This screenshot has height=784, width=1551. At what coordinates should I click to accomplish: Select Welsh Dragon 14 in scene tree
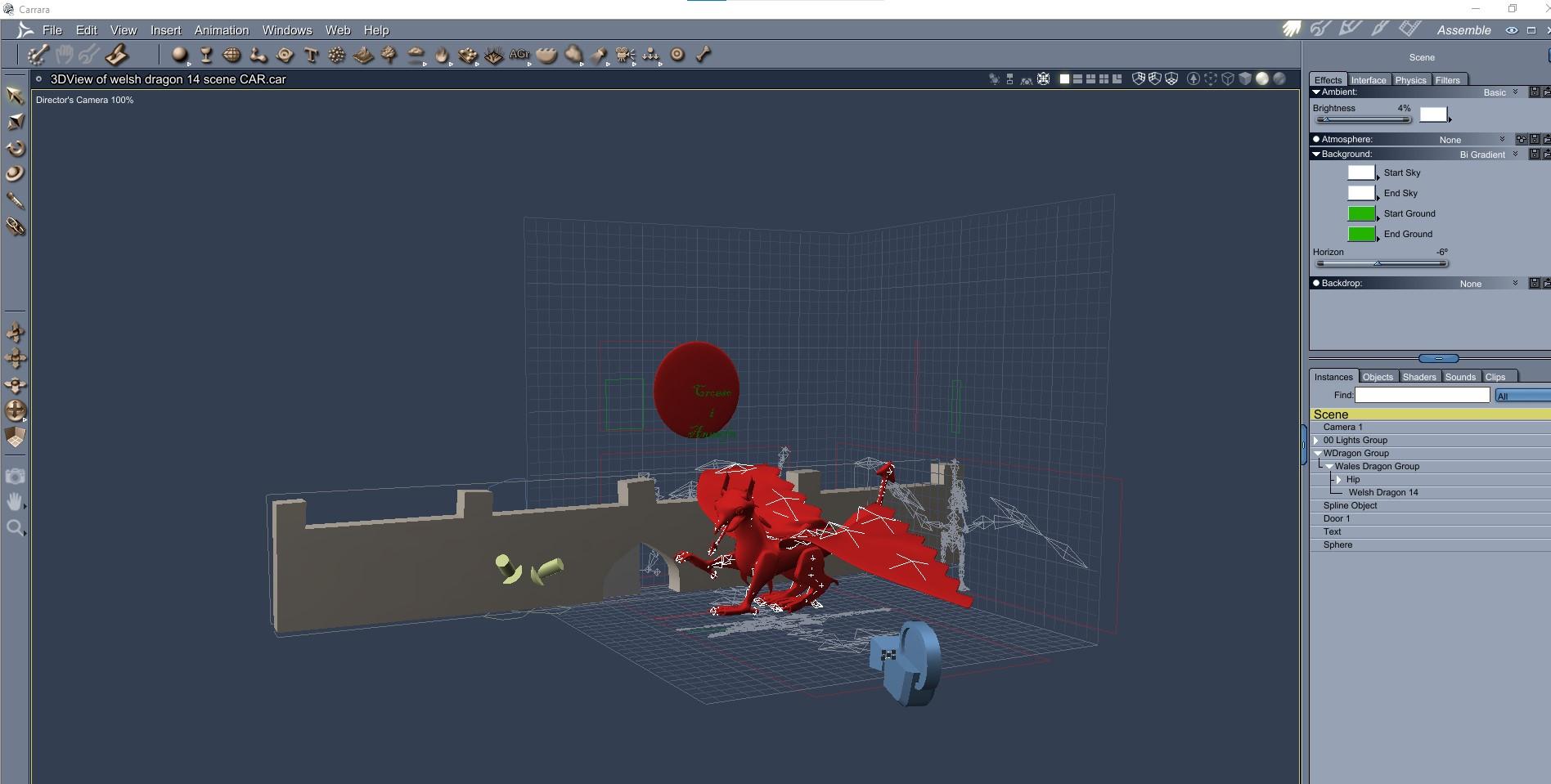point(1383,492)
